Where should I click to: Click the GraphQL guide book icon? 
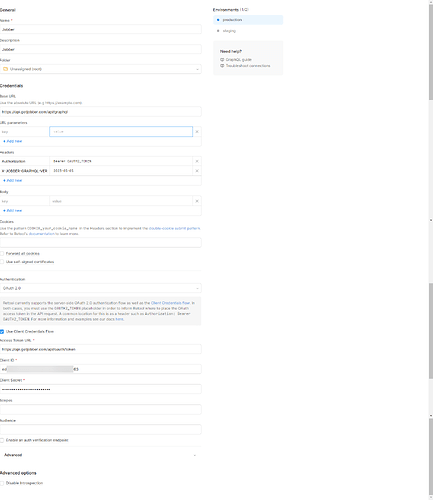pos(222,60)
